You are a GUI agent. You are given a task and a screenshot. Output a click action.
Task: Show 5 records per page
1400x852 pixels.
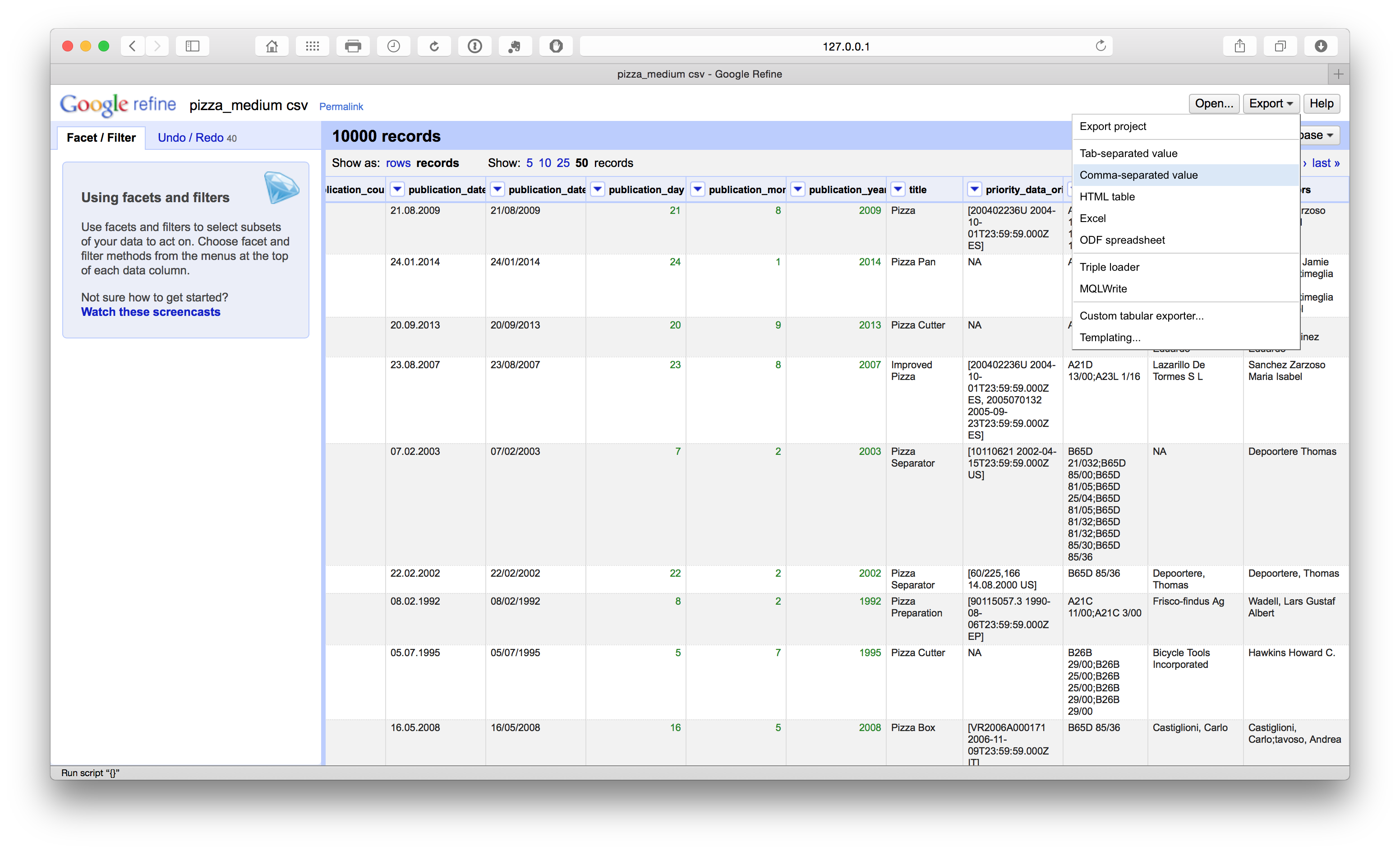tap(529, 163)
